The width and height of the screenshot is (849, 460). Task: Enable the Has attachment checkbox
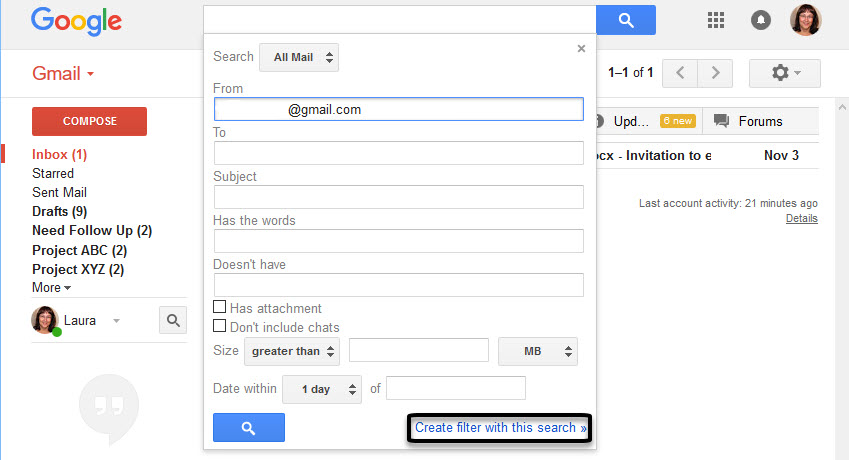[x=220, y=307]
